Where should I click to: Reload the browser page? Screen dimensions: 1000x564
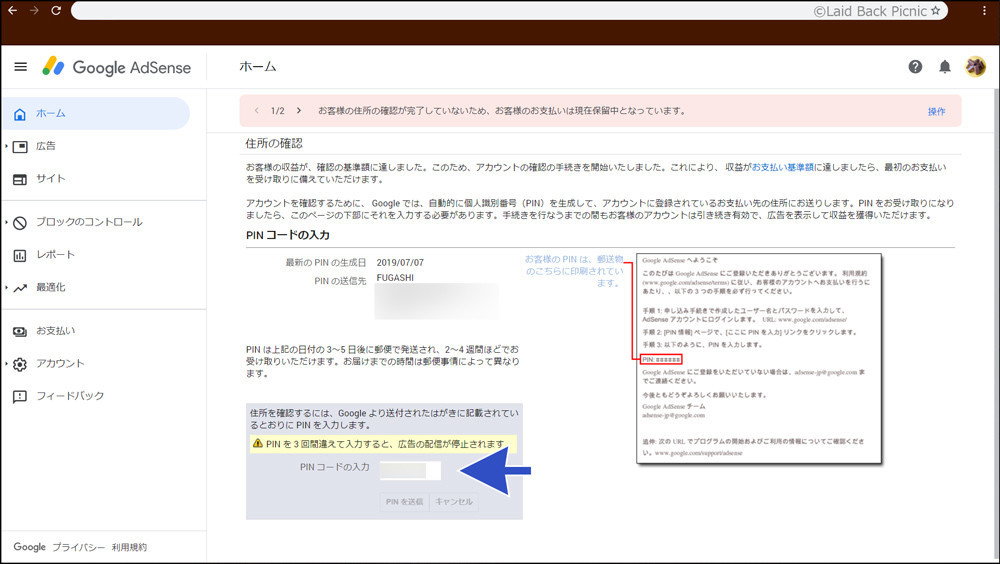point(55,10)
